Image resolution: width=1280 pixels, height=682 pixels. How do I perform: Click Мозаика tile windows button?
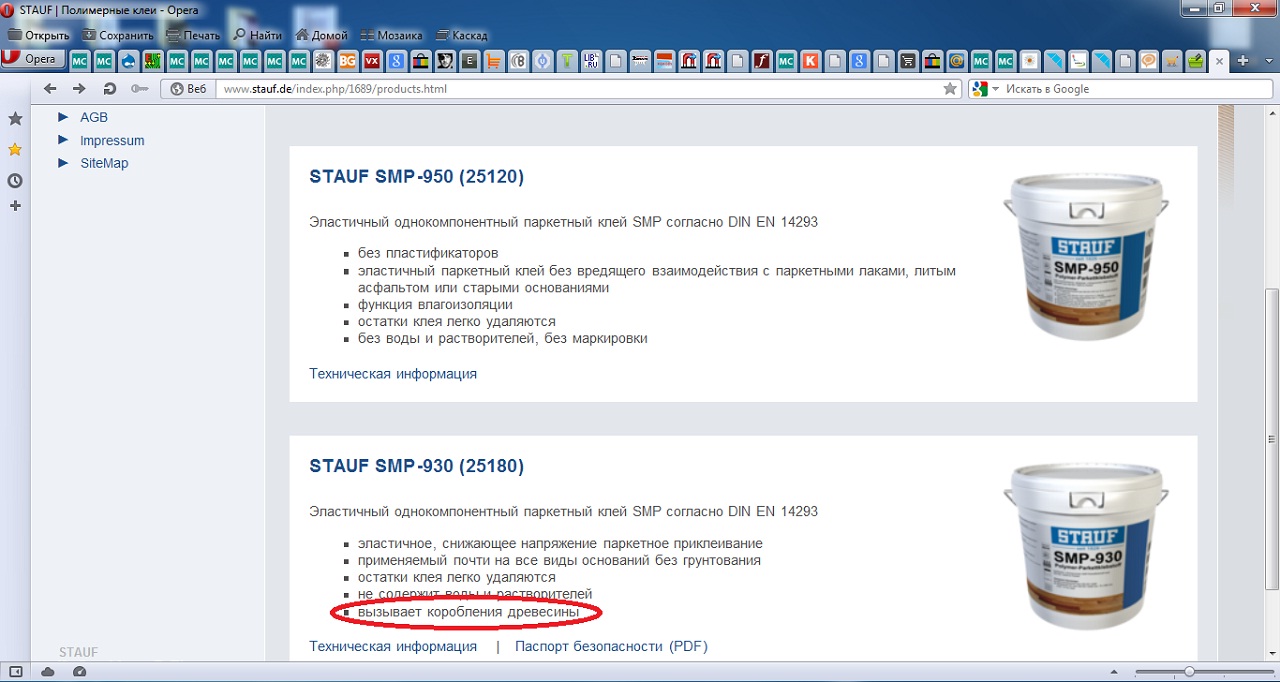click(x=392, y=35)
